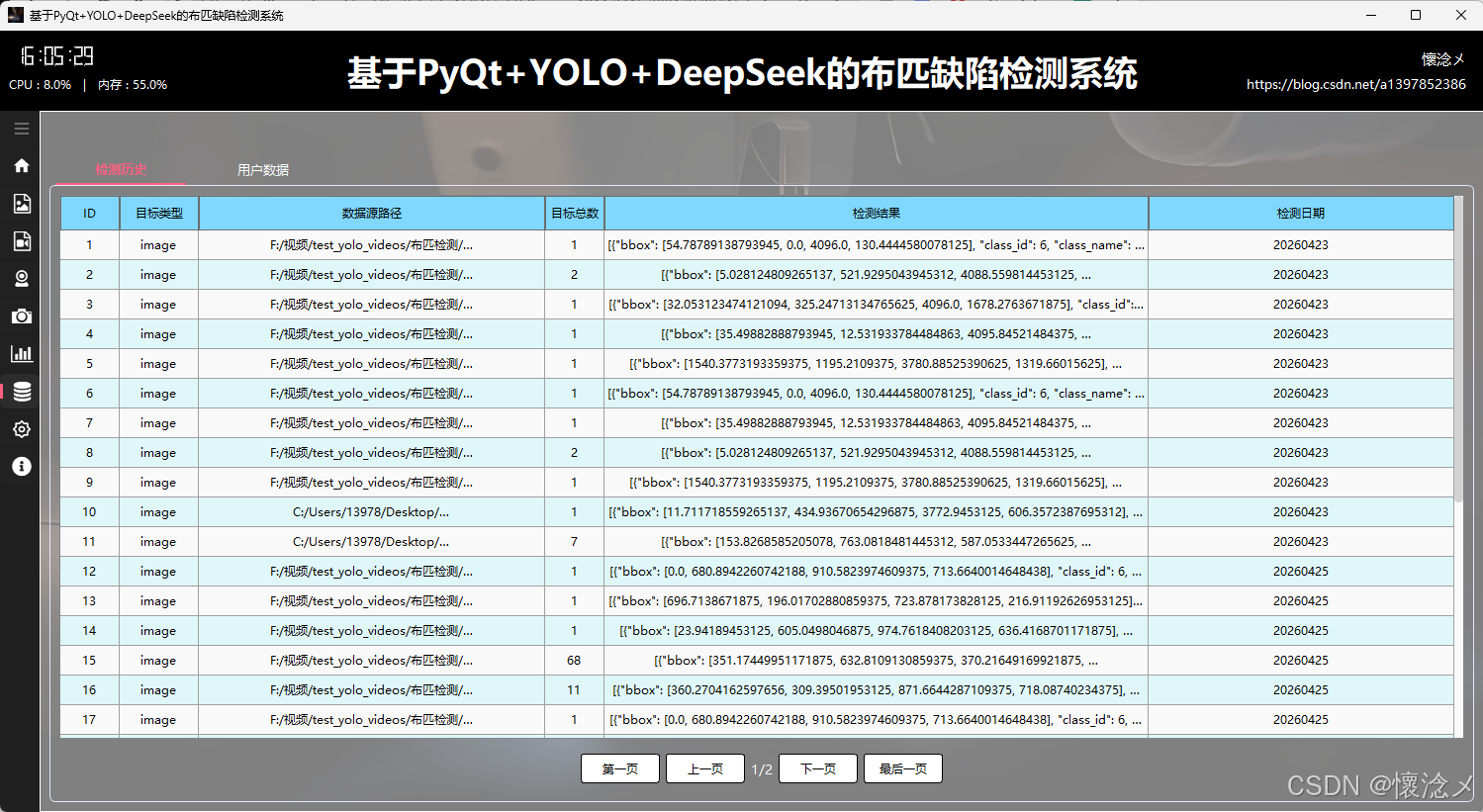Open the hamburger menu in the sidebar
The height and width of the screenshot is (812, 1483).
pos(21,129)
